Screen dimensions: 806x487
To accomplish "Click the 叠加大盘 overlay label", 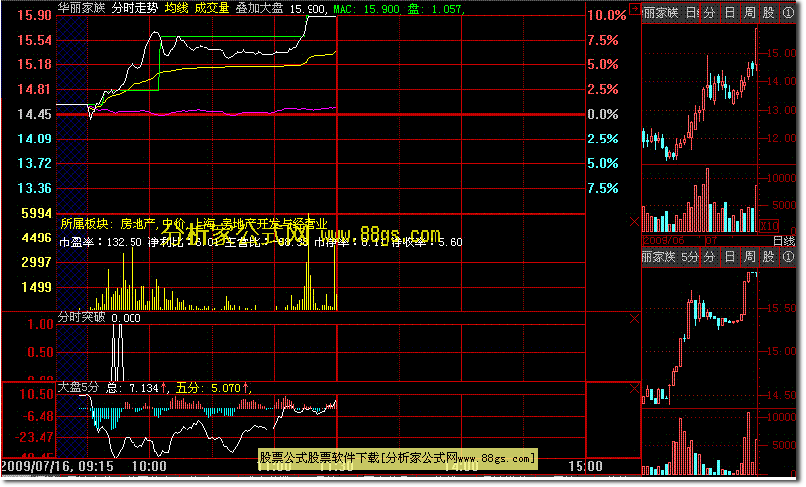I will click(260, 8).
